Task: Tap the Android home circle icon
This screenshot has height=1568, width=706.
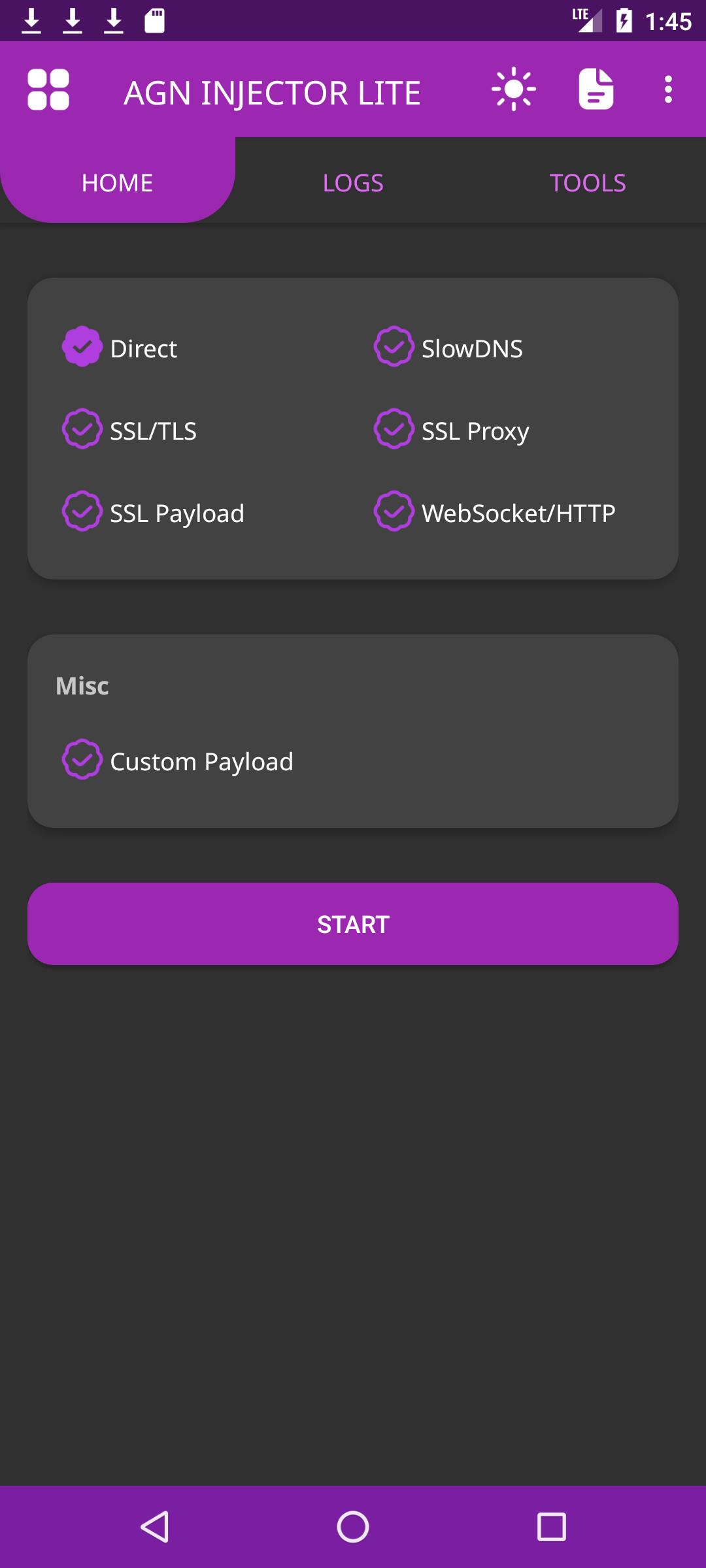Action: (x=353, y=1527)
